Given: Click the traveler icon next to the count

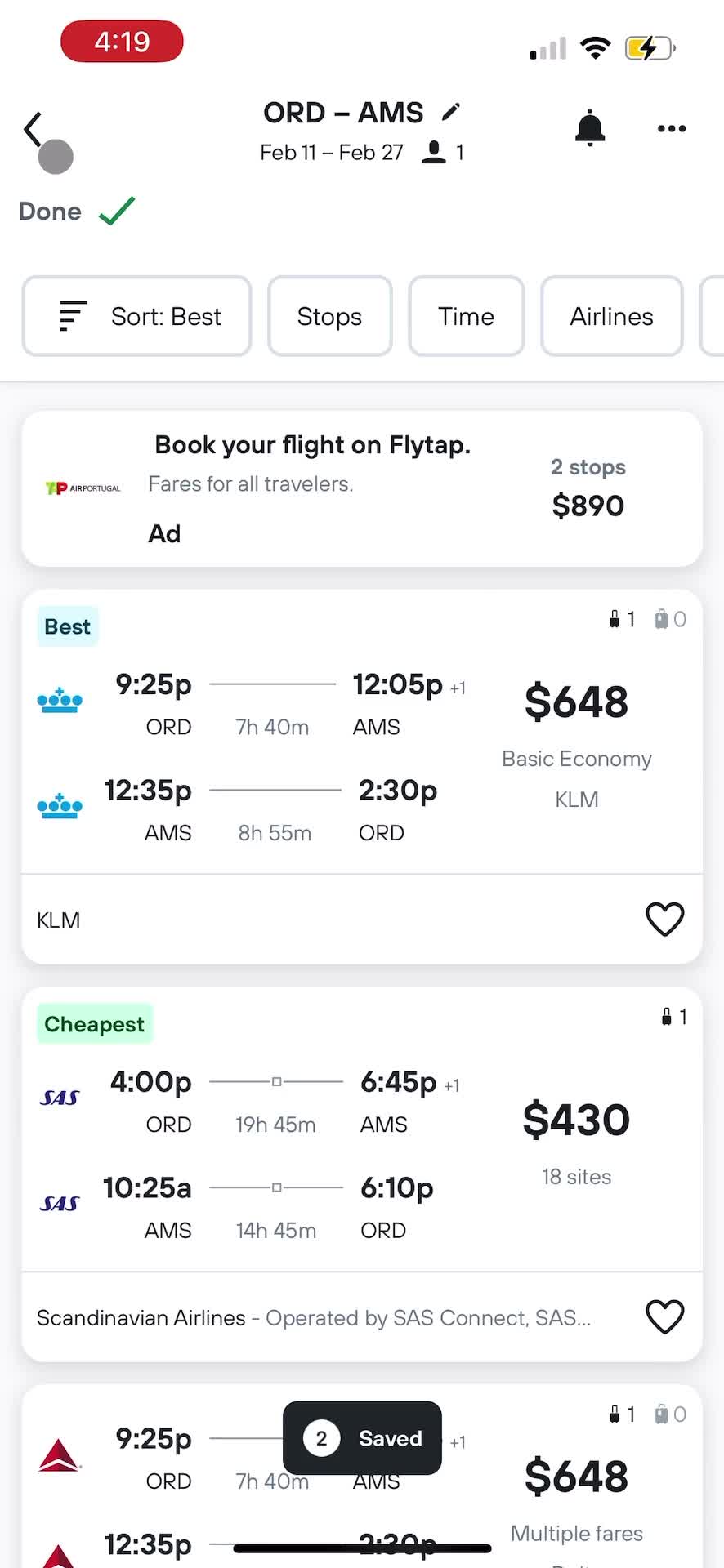Looking at the screenshot, I should pyautogui.click(x=434, y=152).
